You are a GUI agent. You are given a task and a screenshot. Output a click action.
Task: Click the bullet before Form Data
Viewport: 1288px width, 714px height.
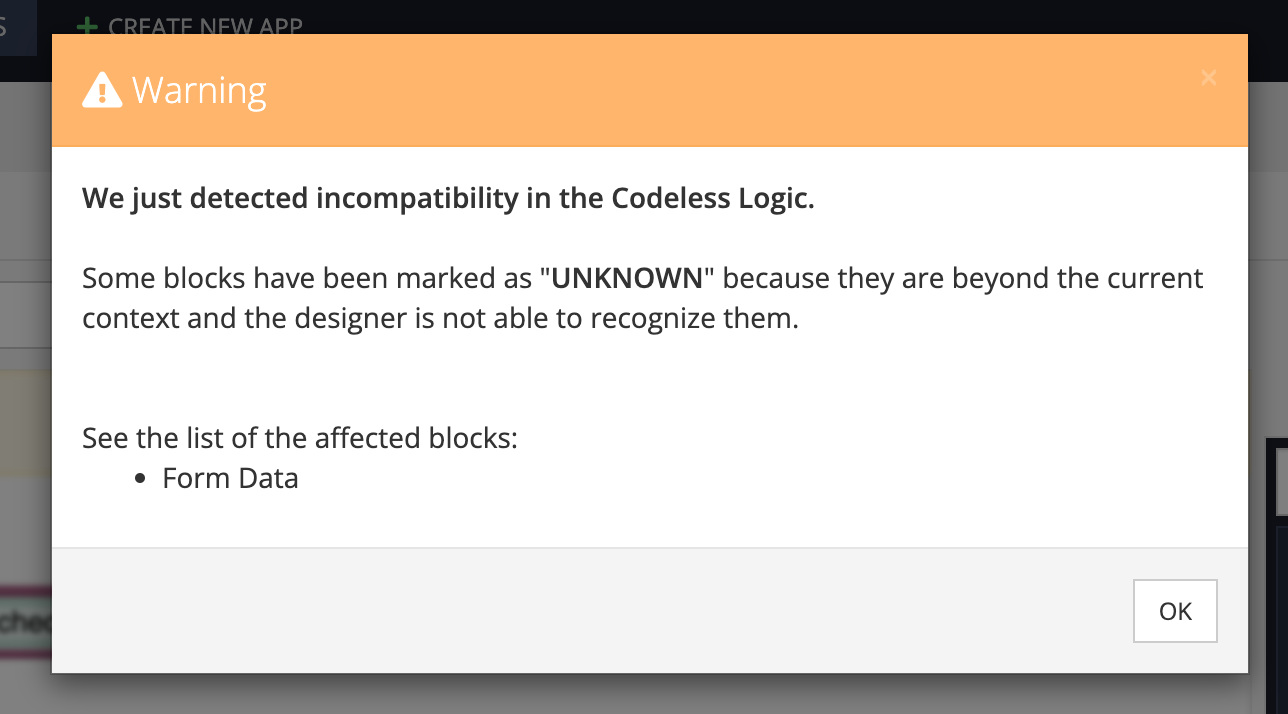(x=140, y=479)
